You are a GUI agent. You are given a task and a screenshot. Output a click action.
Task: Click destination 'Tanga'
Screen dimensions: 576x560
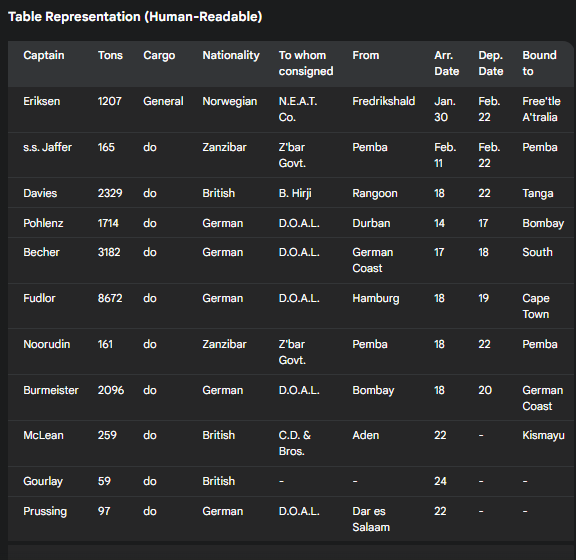[538, 193]
